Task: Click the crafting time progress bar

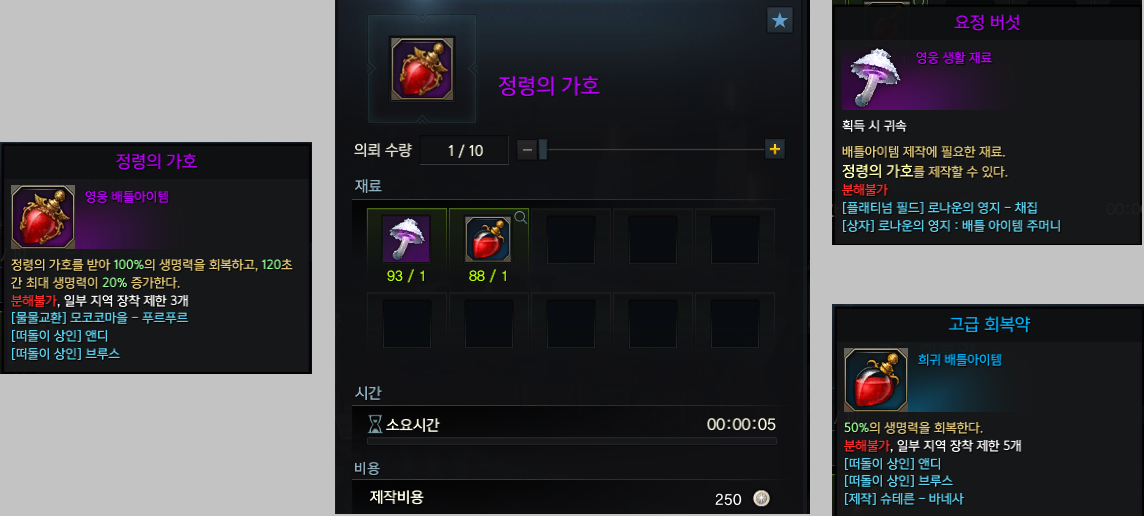Action: pos(571,441)
